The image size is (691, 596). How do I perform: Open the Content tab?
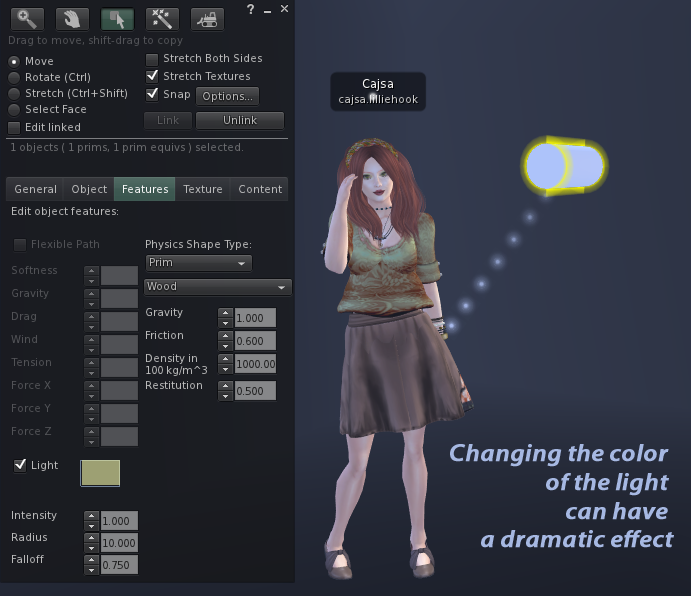(260, 189)
